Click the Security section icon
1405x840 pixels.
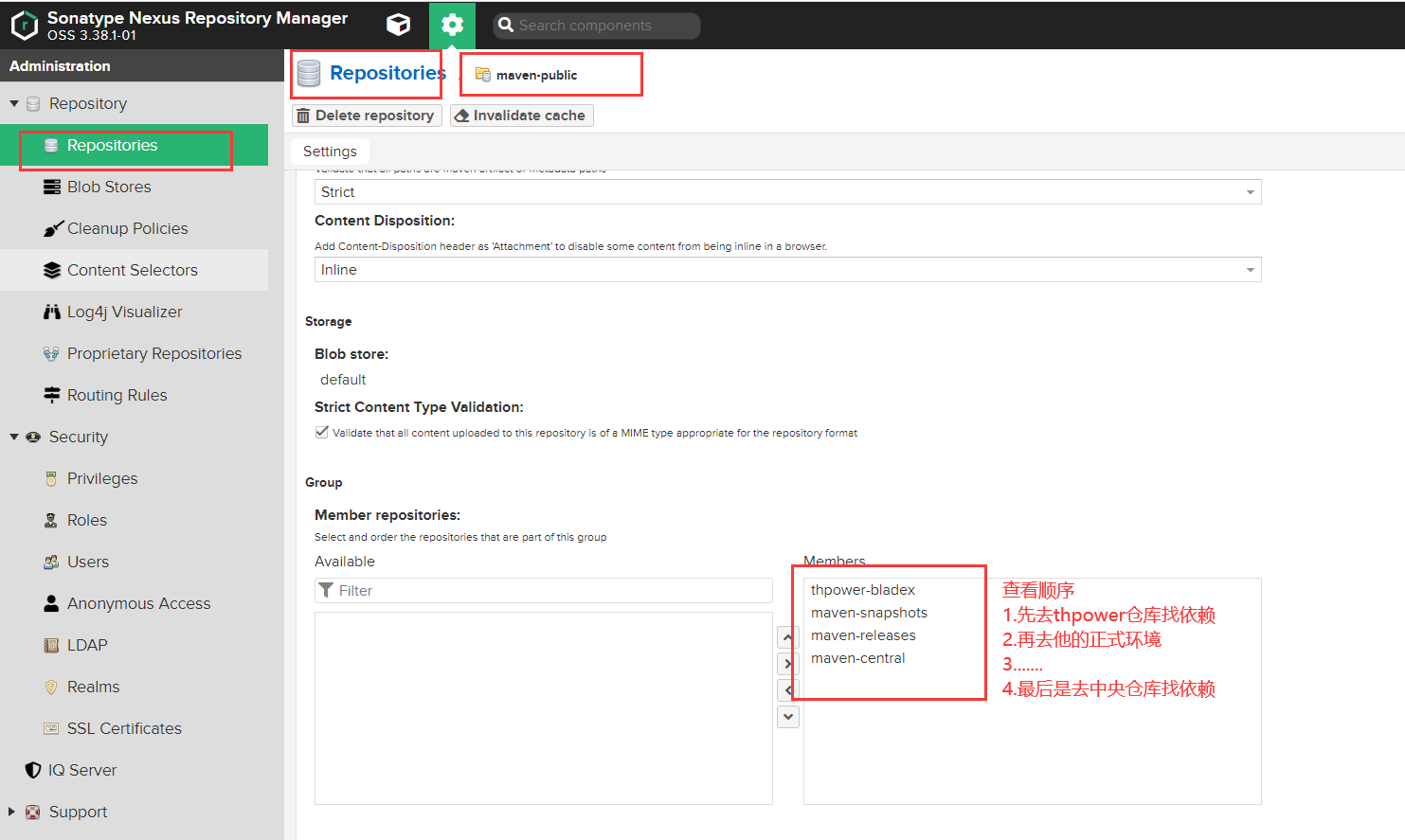coord(33,437)
